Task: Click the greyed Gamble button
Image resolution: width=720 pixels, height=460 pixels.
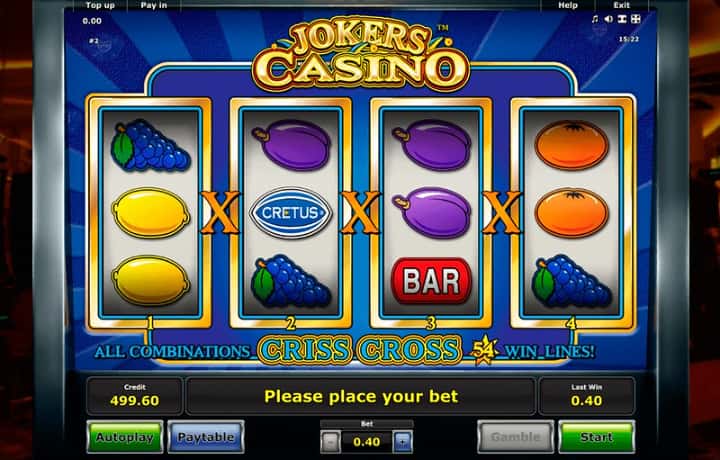Action: (516, 437)
